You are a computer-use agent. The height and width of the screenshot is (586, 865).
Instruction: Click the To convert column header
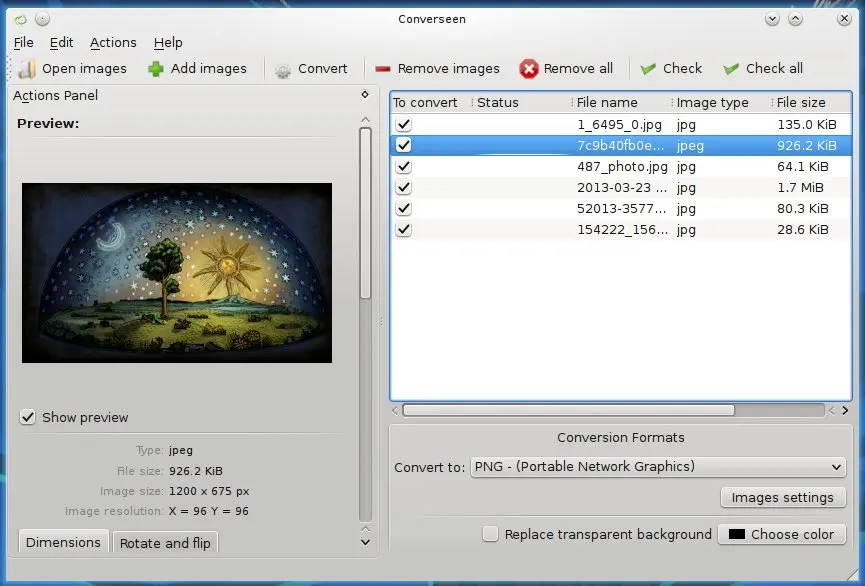coord(431,103)
